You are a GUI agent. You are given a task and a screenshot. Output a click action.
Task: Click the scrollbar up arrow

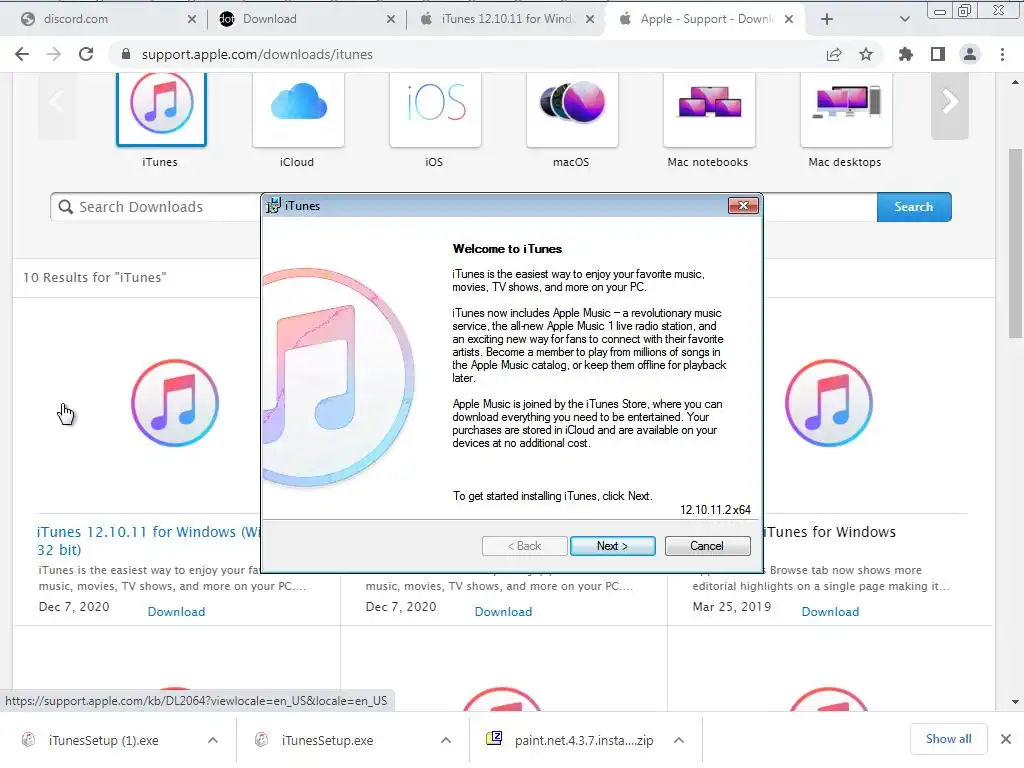[x=1015, y=82]
